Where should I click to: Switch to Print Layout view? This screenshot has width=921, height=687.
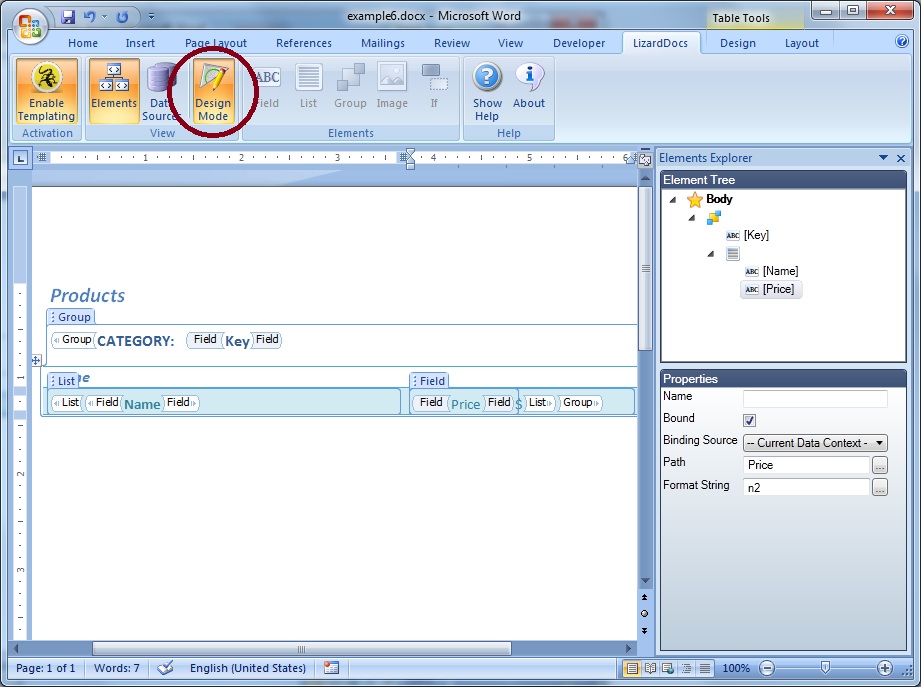632,668
